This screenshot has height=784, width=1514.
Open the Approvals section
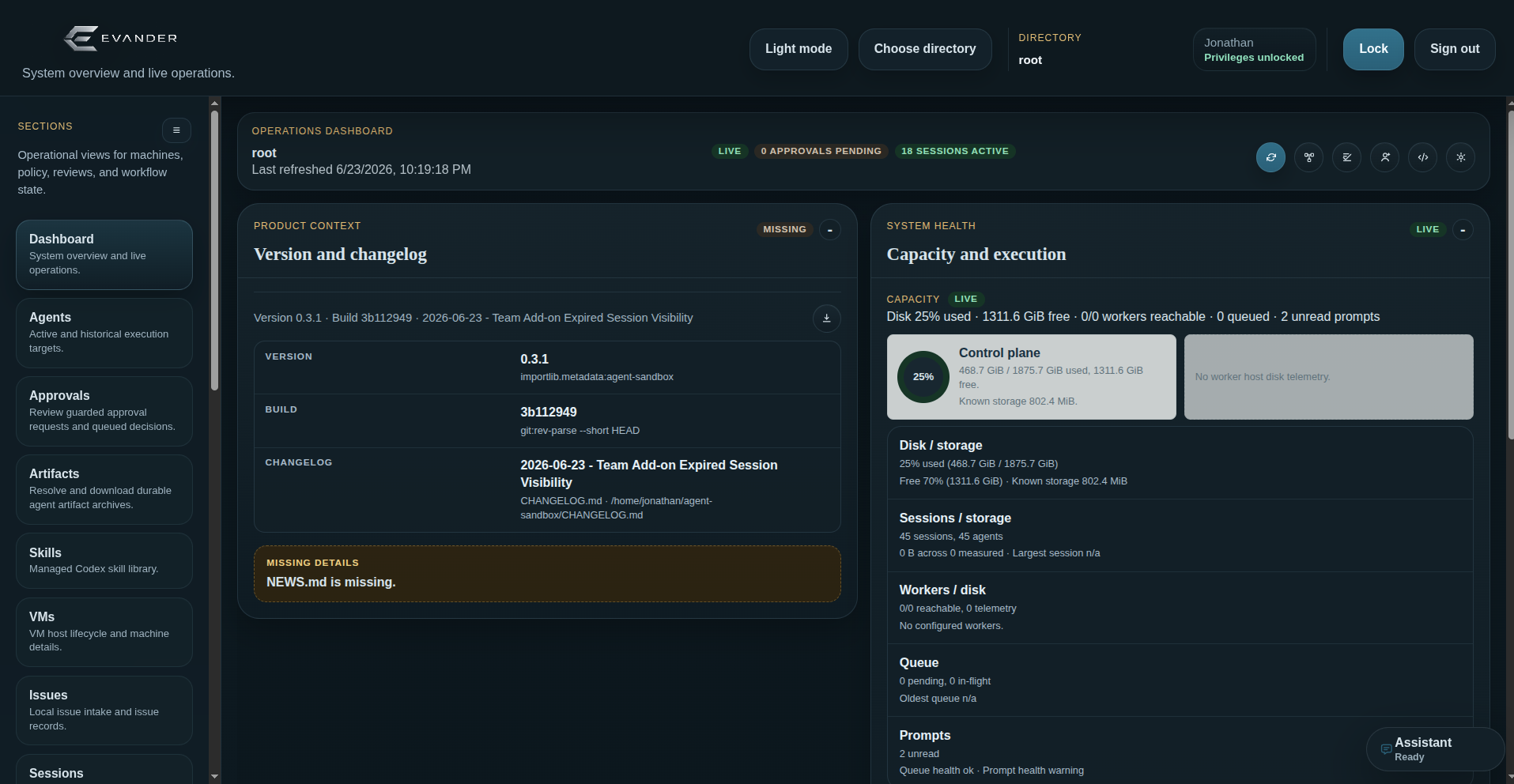tap(104, 411)
